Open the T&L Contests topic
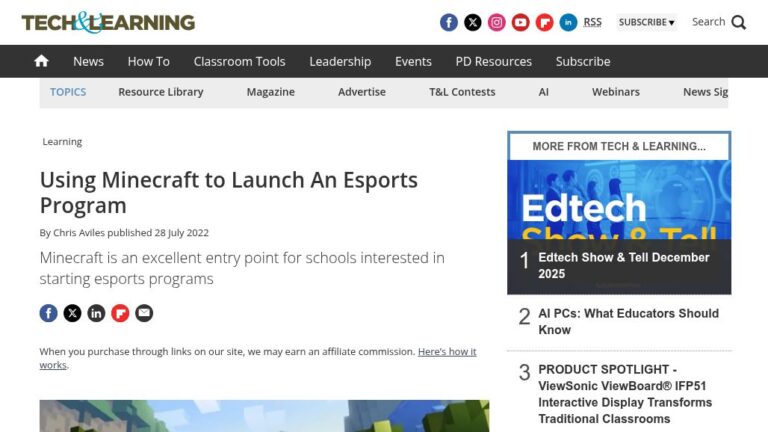Screen dimensions: 768x432 coord(462,92)
